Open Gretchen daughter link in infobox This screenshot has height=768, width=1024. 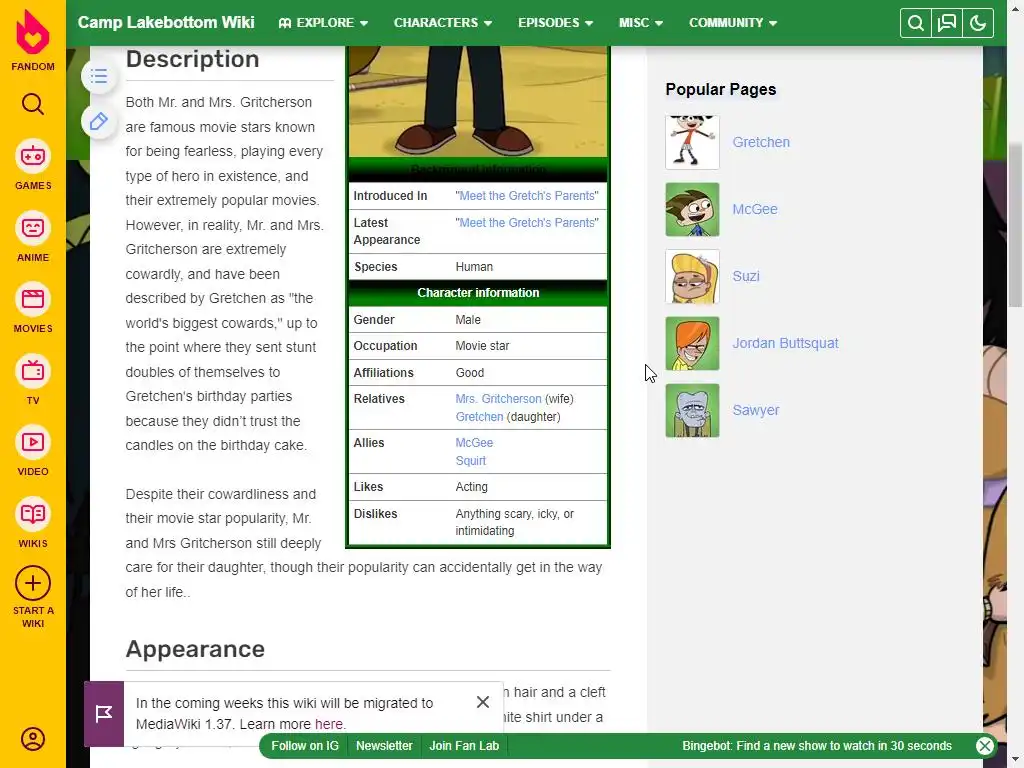tap(479, 417)
